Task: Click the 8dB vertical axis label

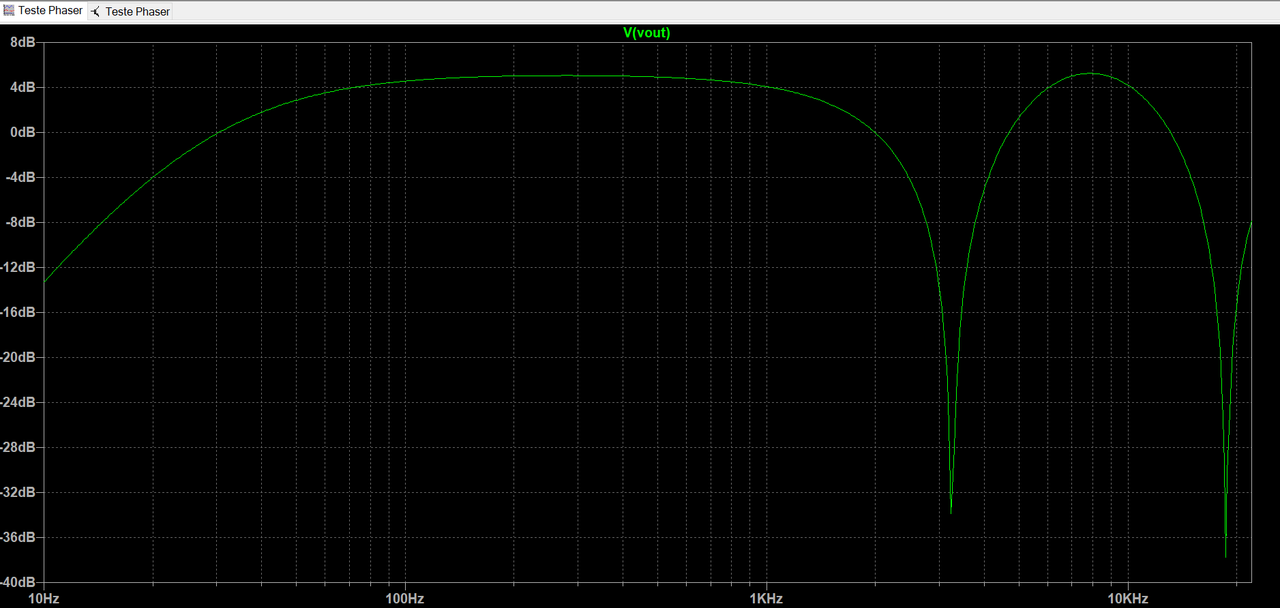Action: click(23, 42)
